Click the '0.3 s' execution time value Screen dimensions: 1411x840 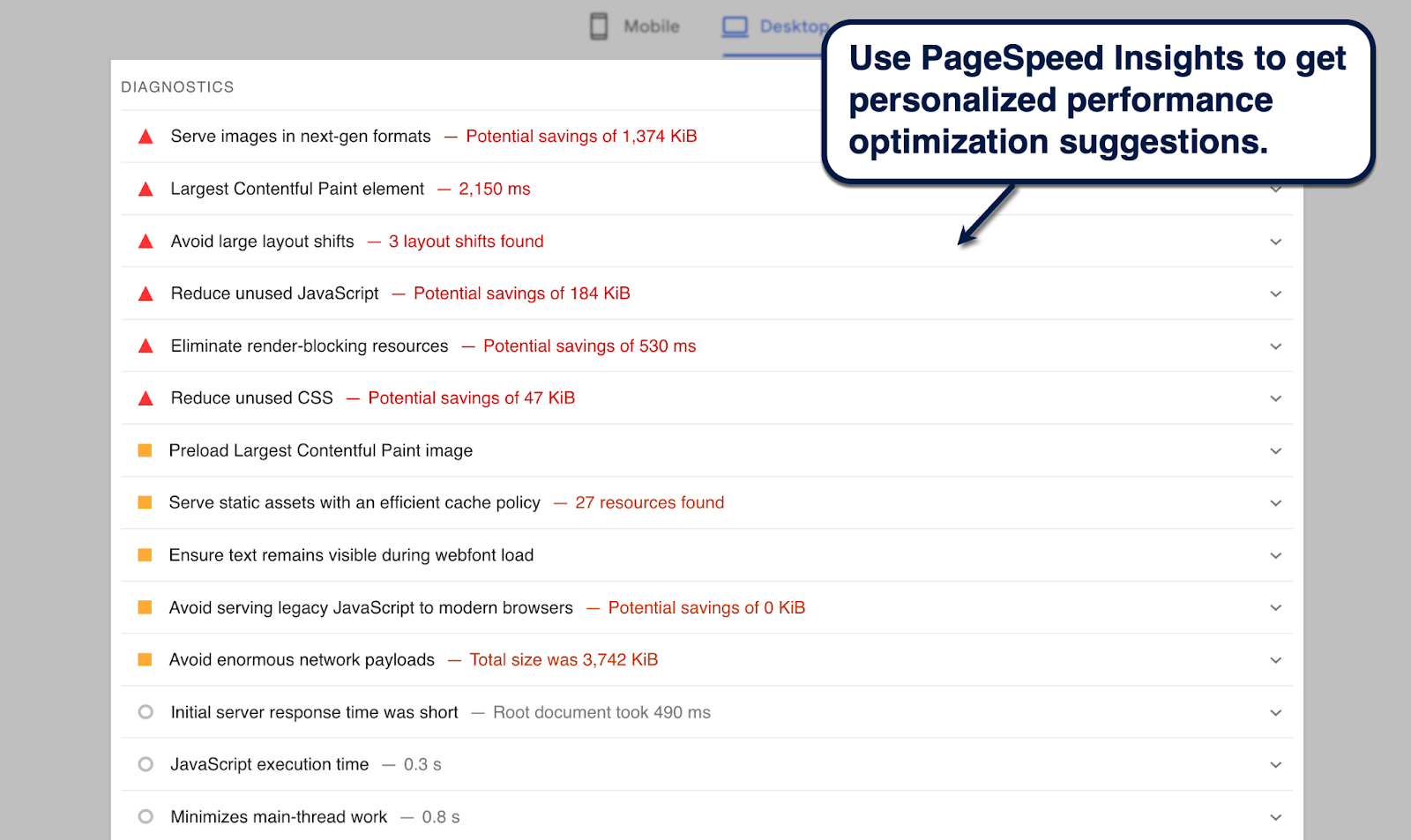422,764
